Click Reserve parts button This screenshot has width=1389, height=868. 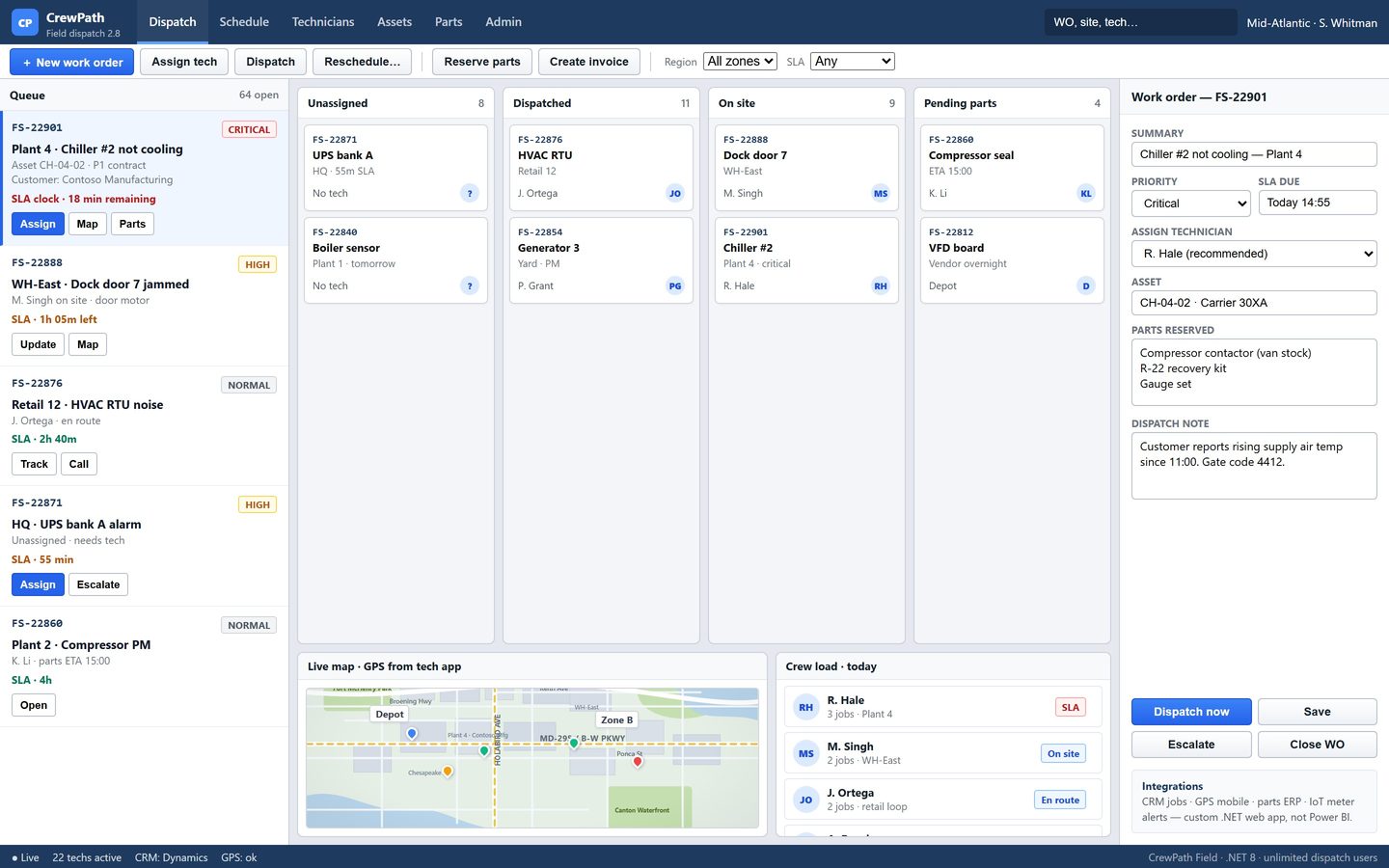[482, 62]
